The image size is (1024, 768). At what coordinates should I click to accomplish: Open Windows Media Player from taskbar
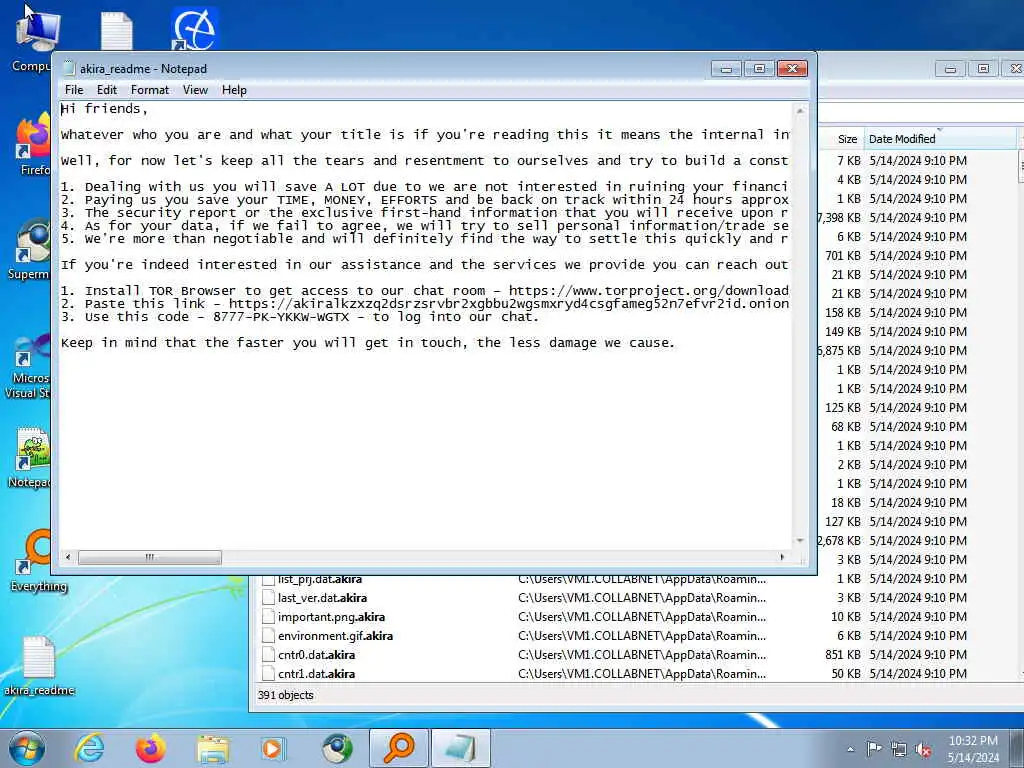point(272,748)
